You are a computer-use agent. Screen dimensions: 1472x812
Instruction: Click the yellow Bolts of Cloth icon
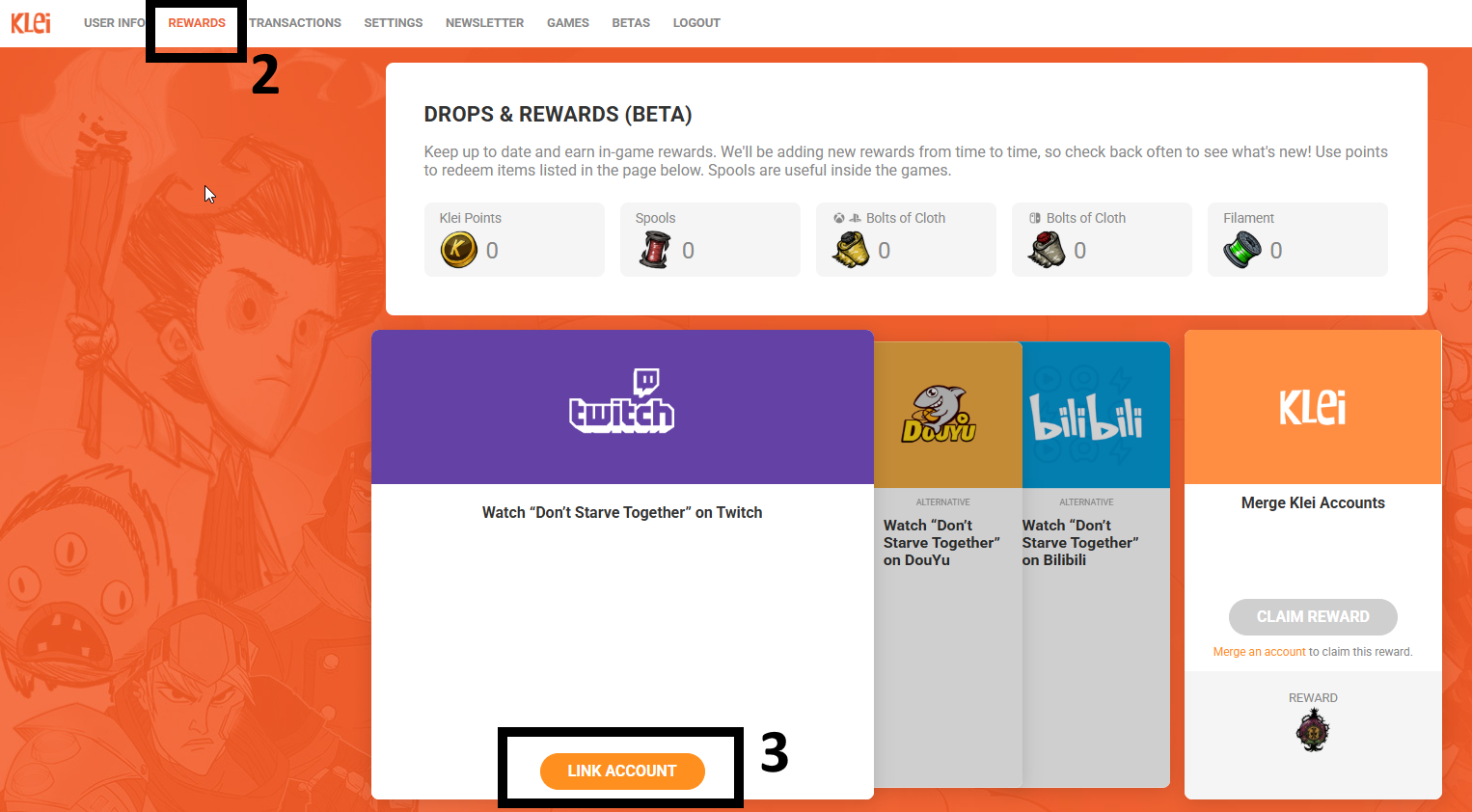pyautogui.click(x=851, y=251)
